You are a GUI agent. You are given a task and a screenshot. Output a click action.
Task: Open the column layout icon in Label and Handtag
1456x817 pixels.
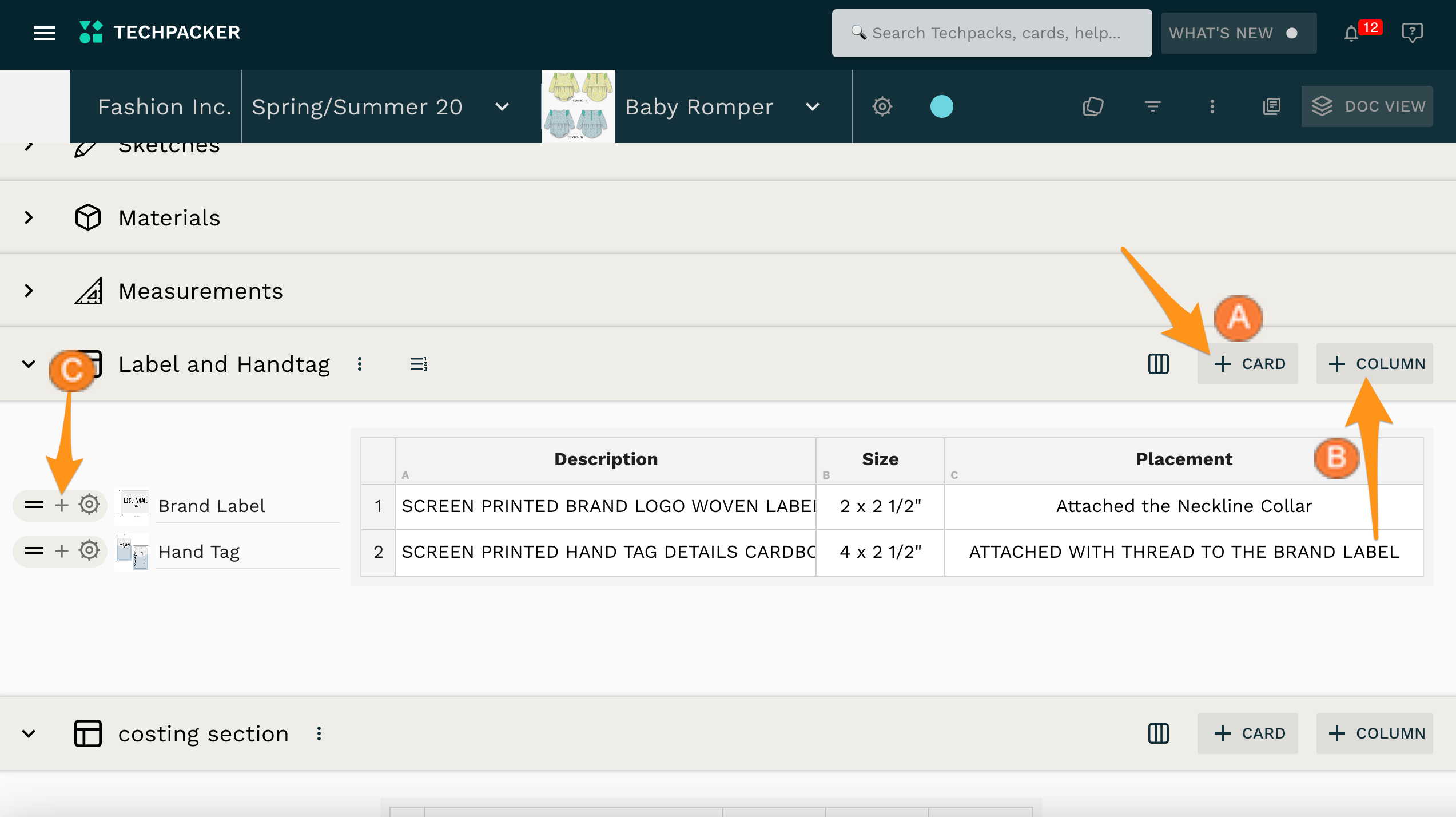point(1157,364)
